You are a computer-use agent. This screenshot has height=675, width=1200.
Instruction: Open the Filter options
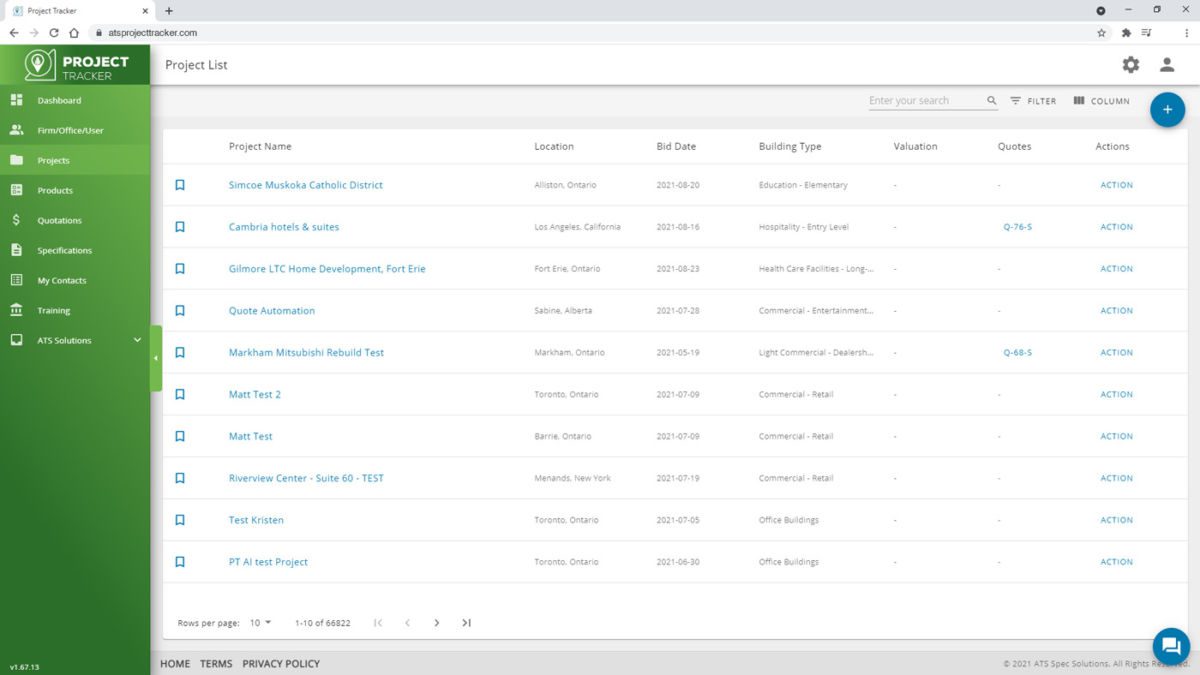[x=1033, y=101]
